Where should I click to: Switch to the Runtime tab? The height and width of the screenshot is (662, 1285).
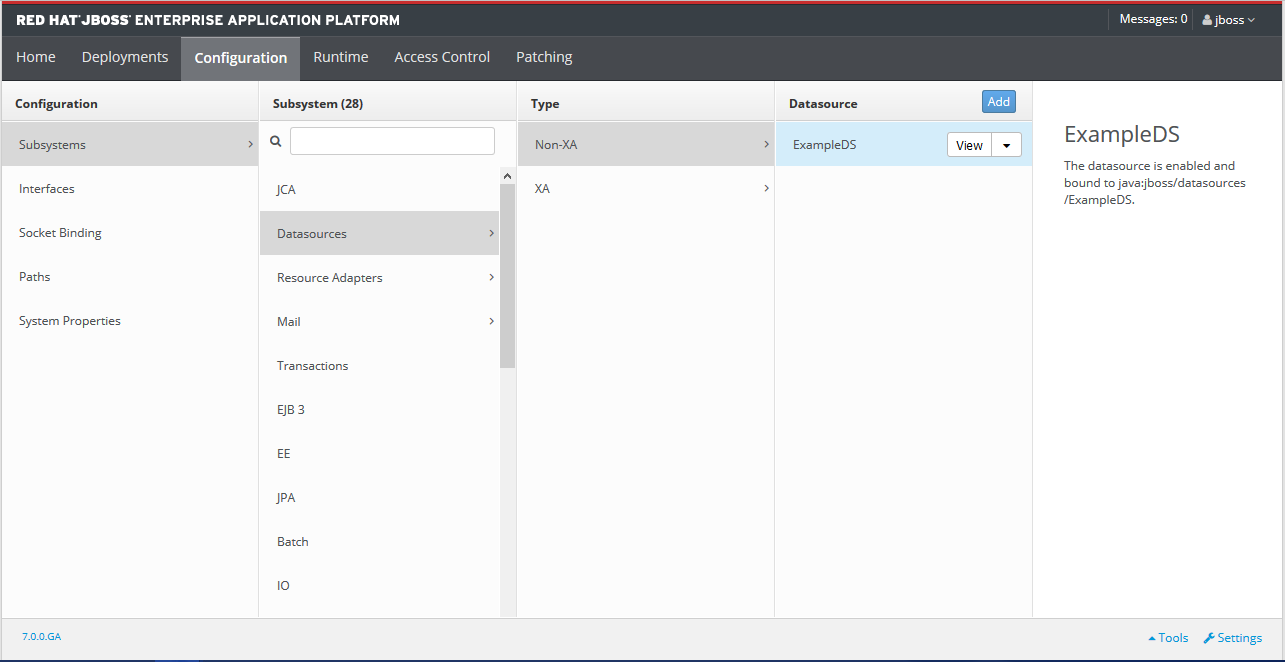[x=340, y=57]
